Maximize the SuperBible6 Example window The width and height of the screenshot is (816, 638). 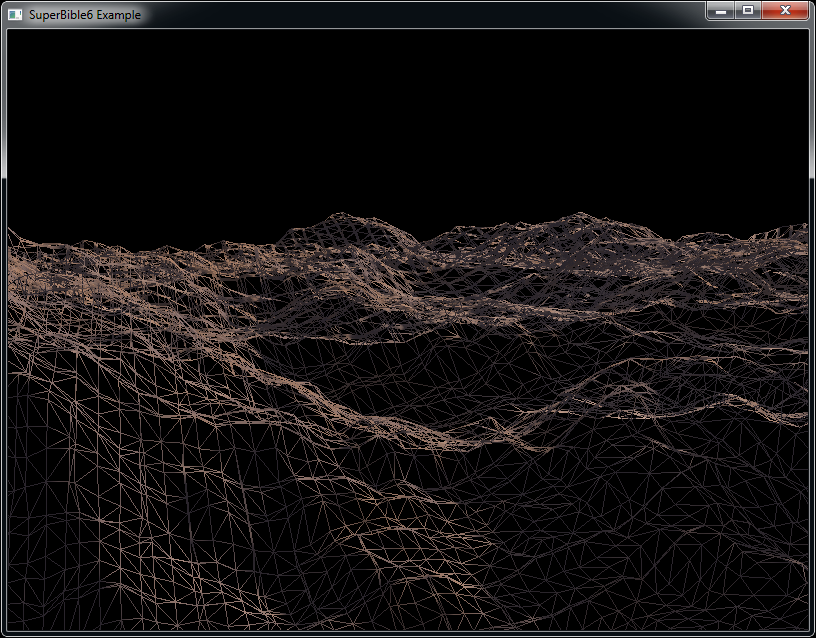pyautogui.click(x=747, y=10)
